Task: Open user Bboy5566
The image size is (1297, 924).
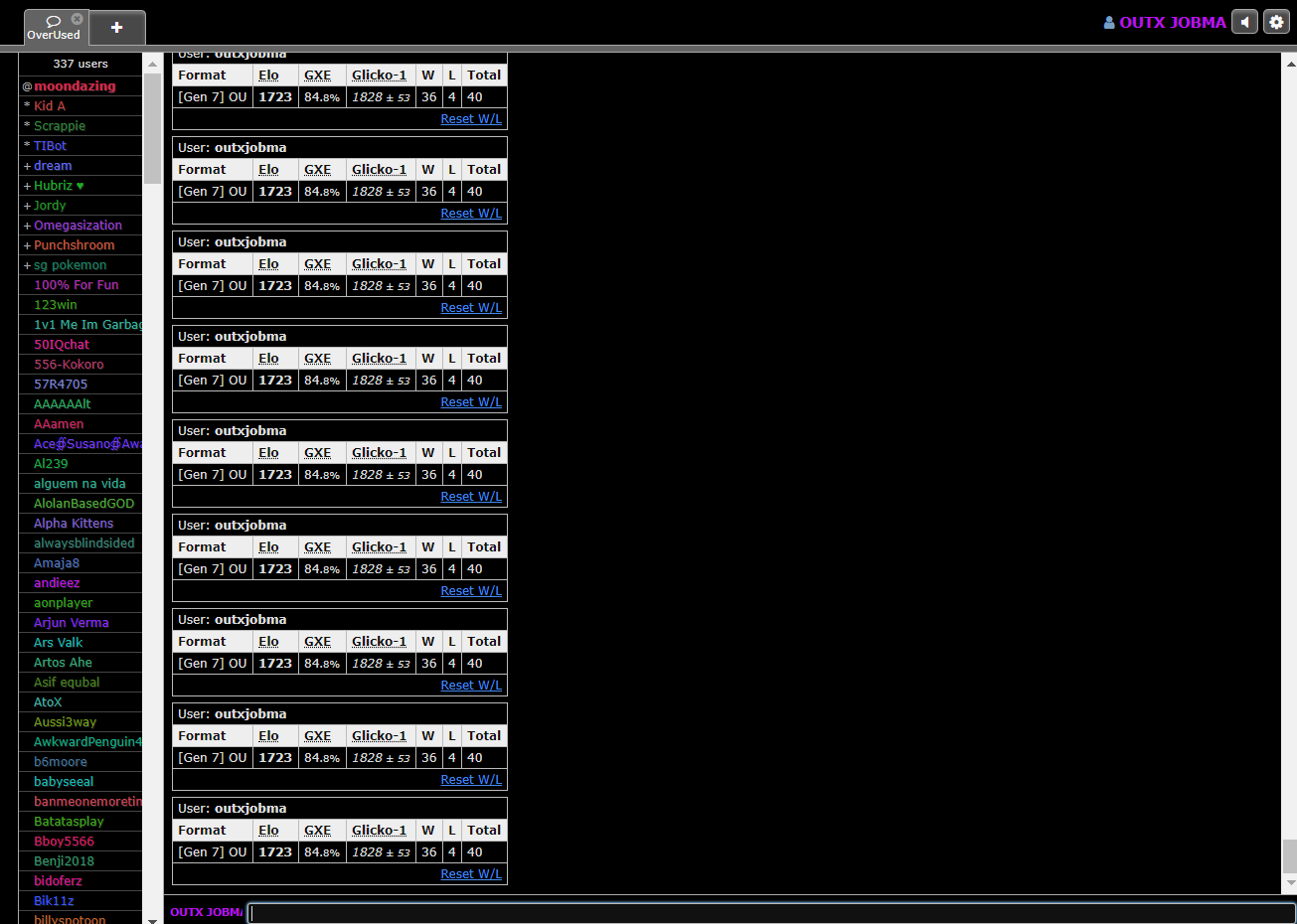Action: [x=81, y=842]
